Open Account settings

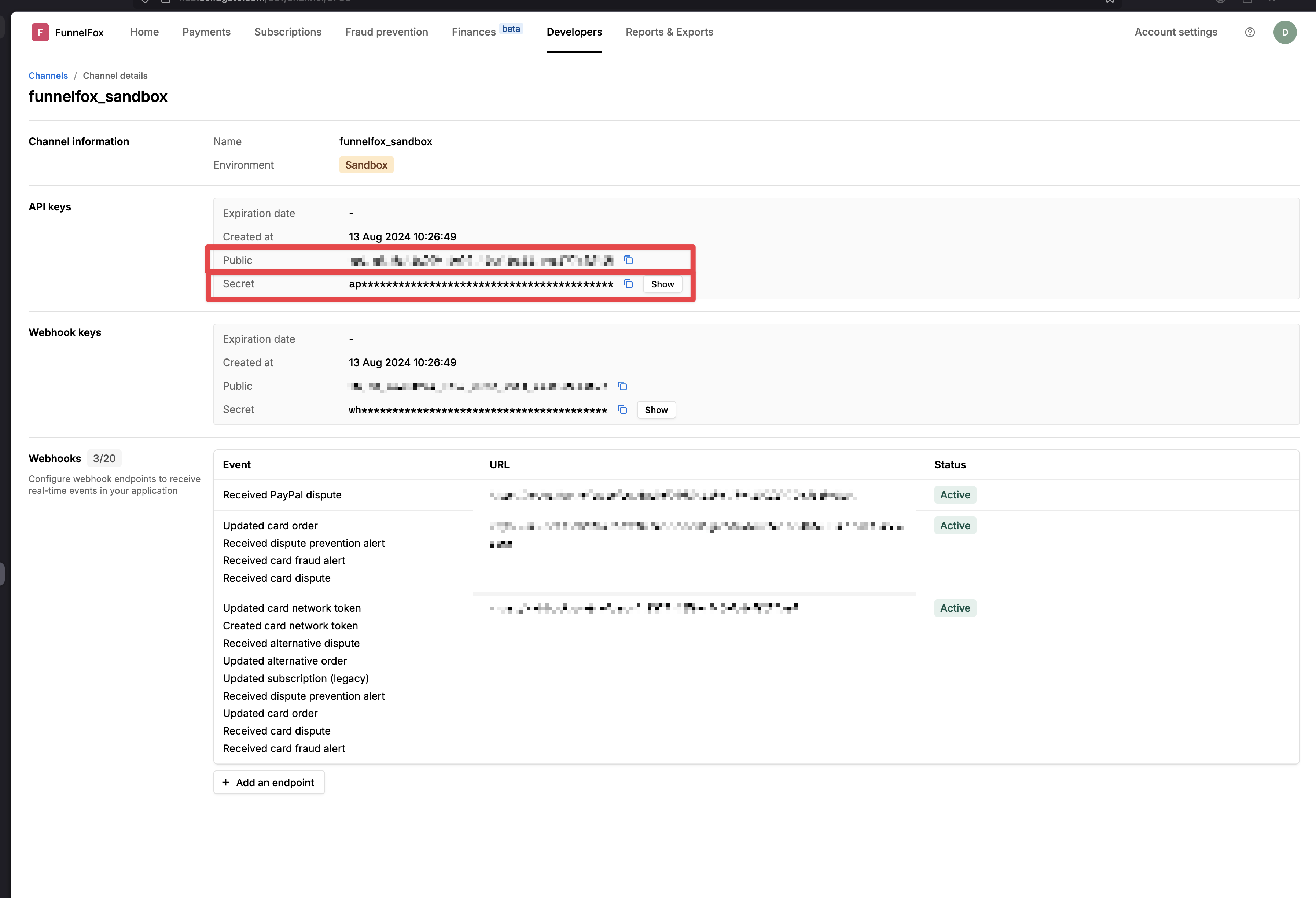[1176, 32]
